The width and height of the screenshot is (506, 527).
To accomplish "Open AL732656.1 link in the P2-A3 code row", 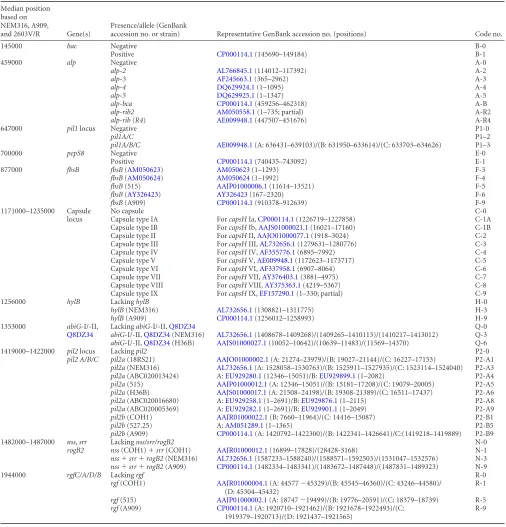I will (x=234, y=368).
